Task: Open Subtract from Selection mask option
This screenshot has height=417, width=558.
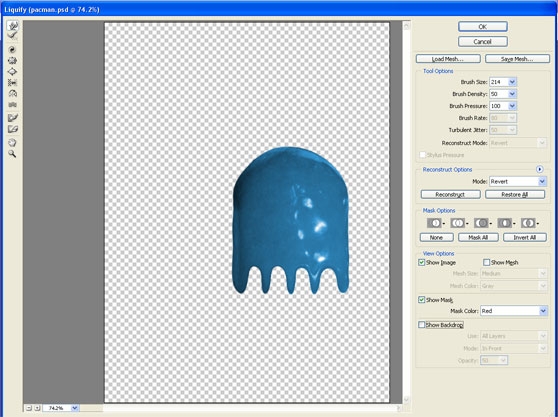Action: click(483, 223)
